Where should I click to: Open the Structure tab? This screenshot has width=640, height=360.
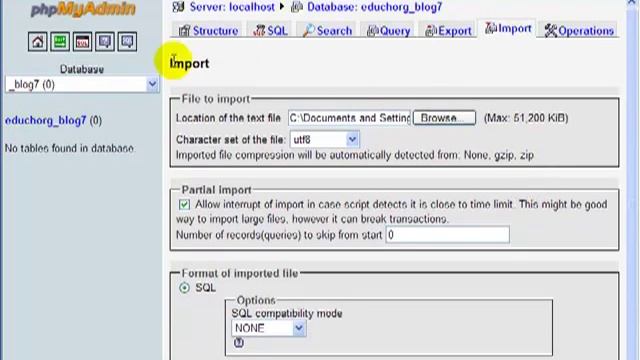pos(208,31)
